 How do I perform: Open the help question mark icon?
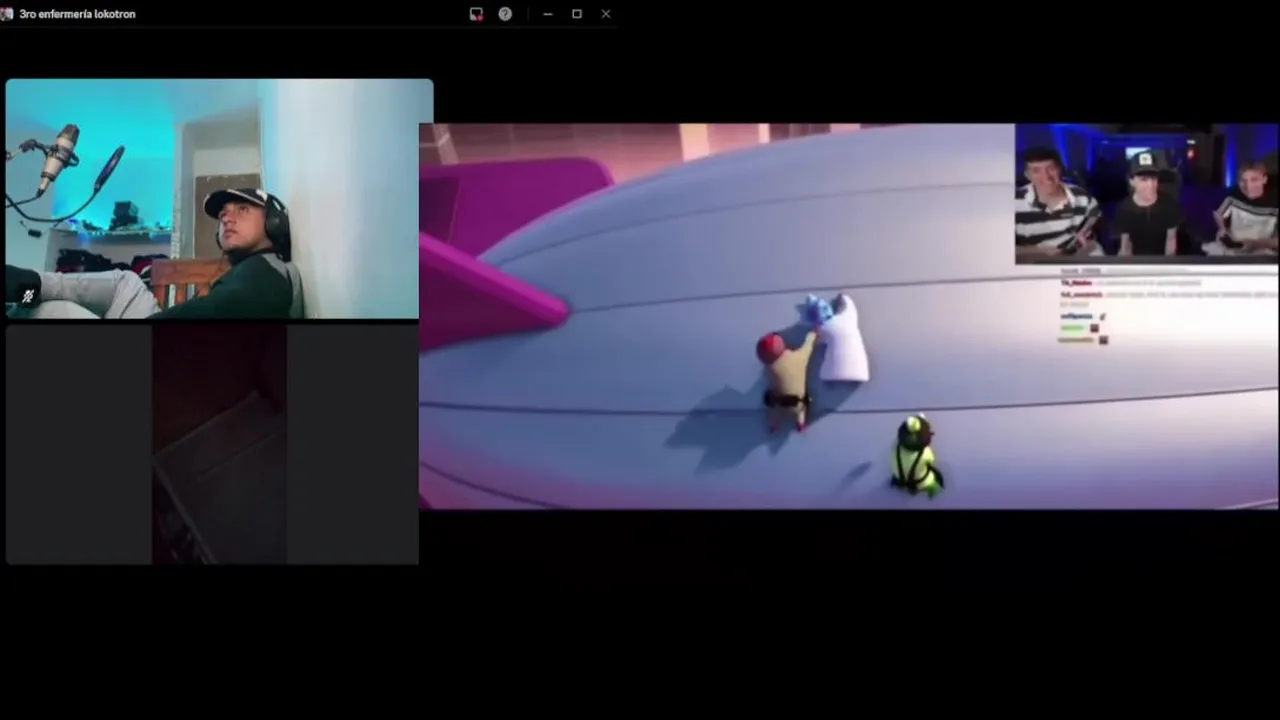(505, 14)
